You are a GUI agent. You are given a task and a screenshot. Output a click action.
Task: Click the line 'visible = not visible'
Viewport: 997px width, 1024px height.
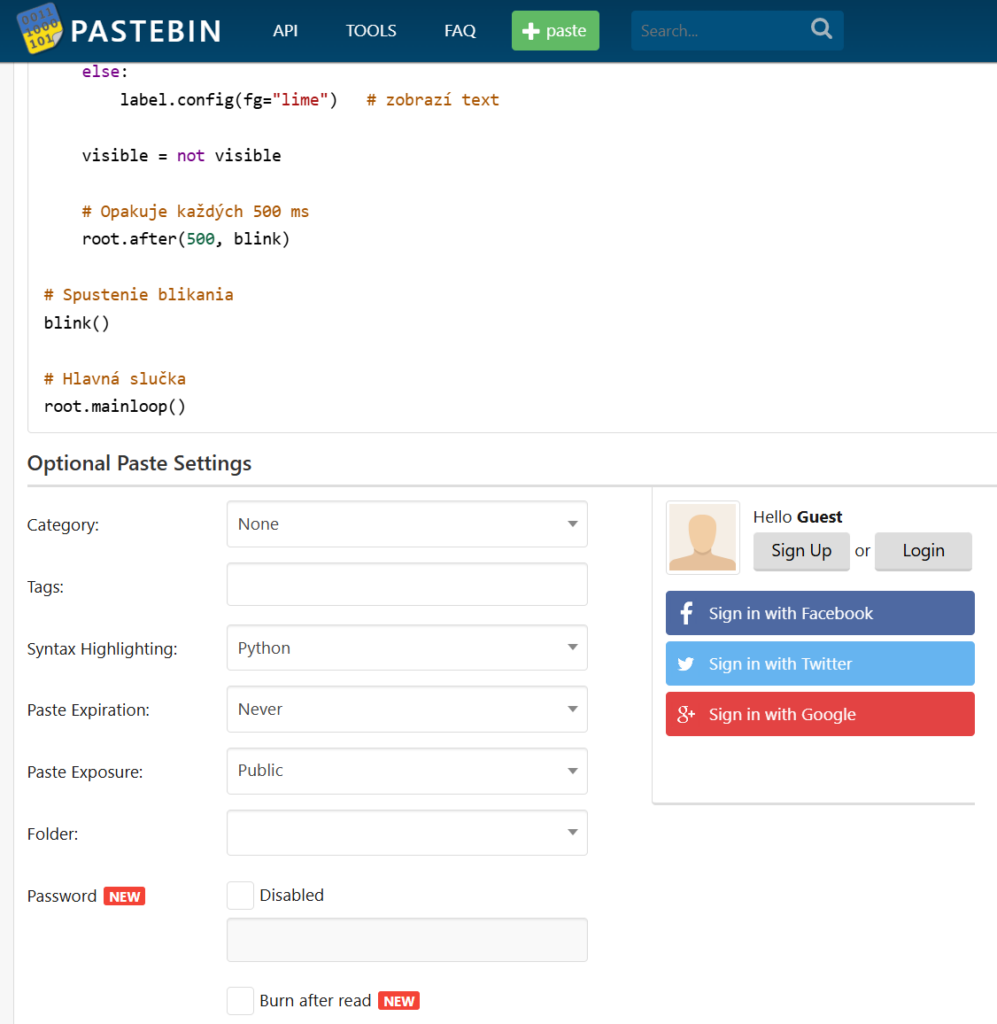(x=182, y=155)
